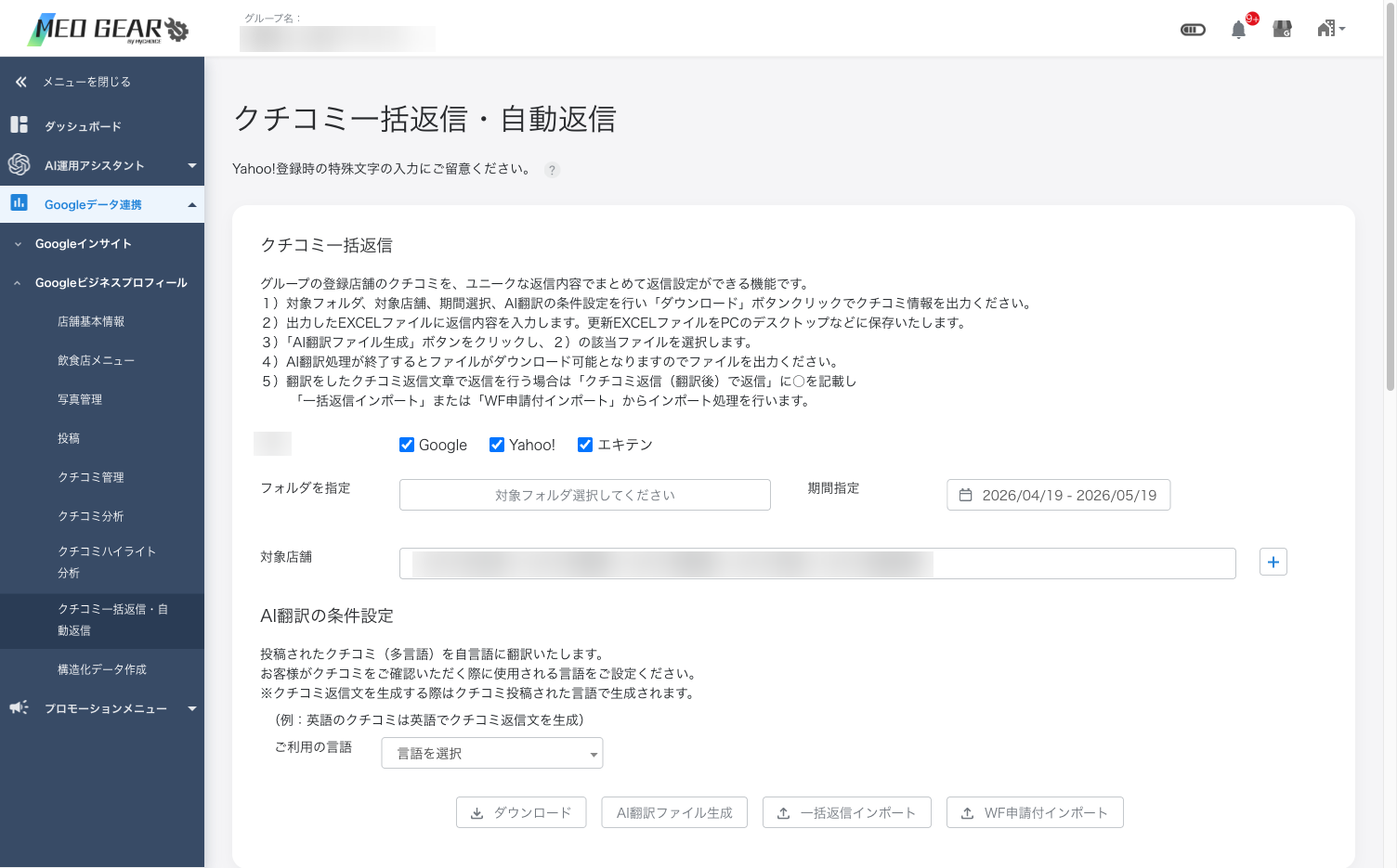Viewport: 1397px width, 868px height.
Task: Click the store shop icon in header
Action: coord(1282,29)
